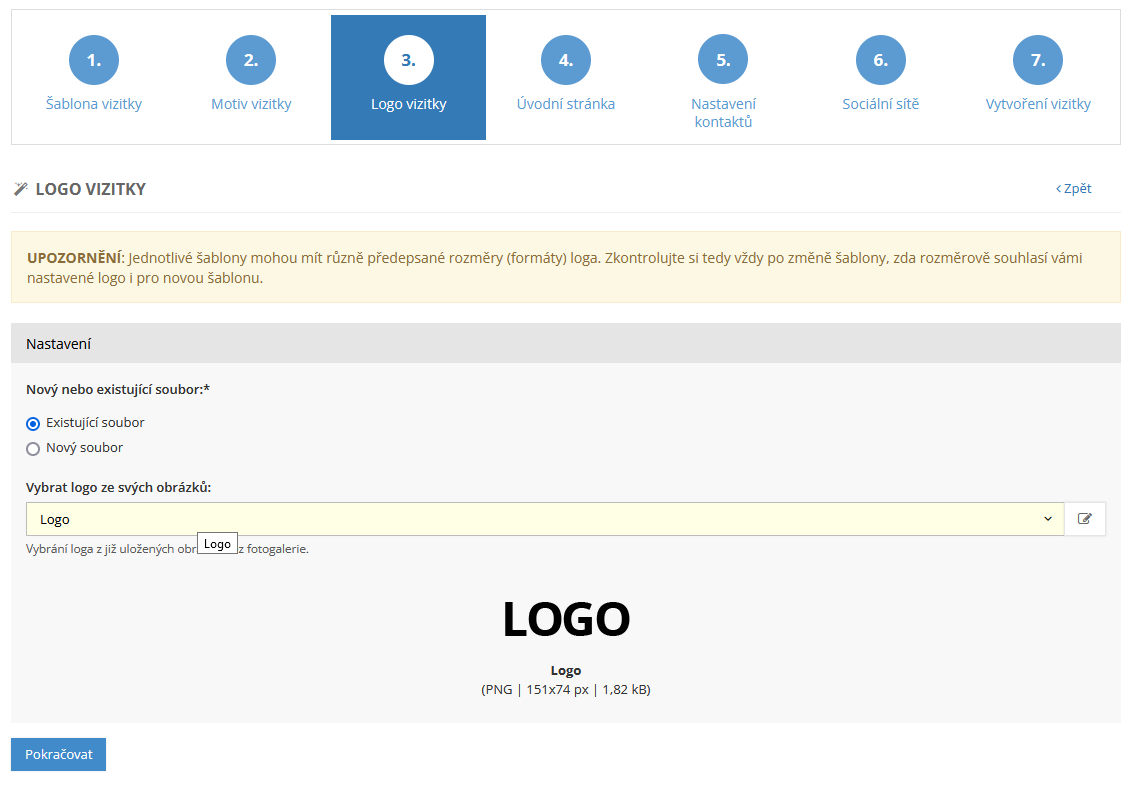The image size is (1125, 791).
Task: Open the Sociální sítě step label
Action: (880, 104)
